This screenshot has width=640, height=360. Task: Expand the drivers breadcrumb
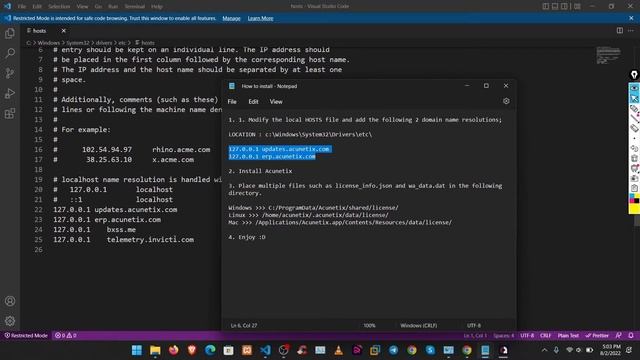(104, 42)
